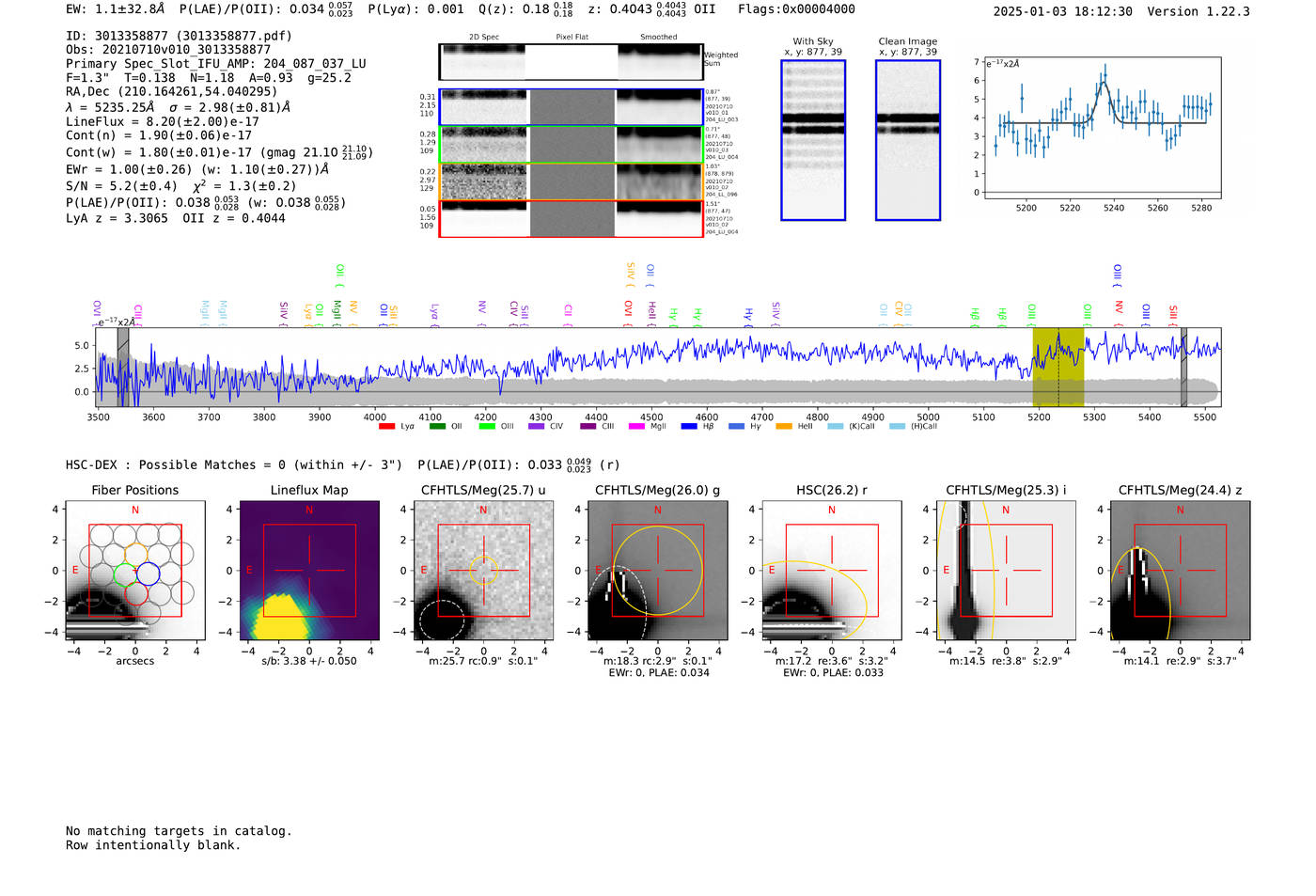Click the blue fiber circle in Fiber Positions

point(149,573)
